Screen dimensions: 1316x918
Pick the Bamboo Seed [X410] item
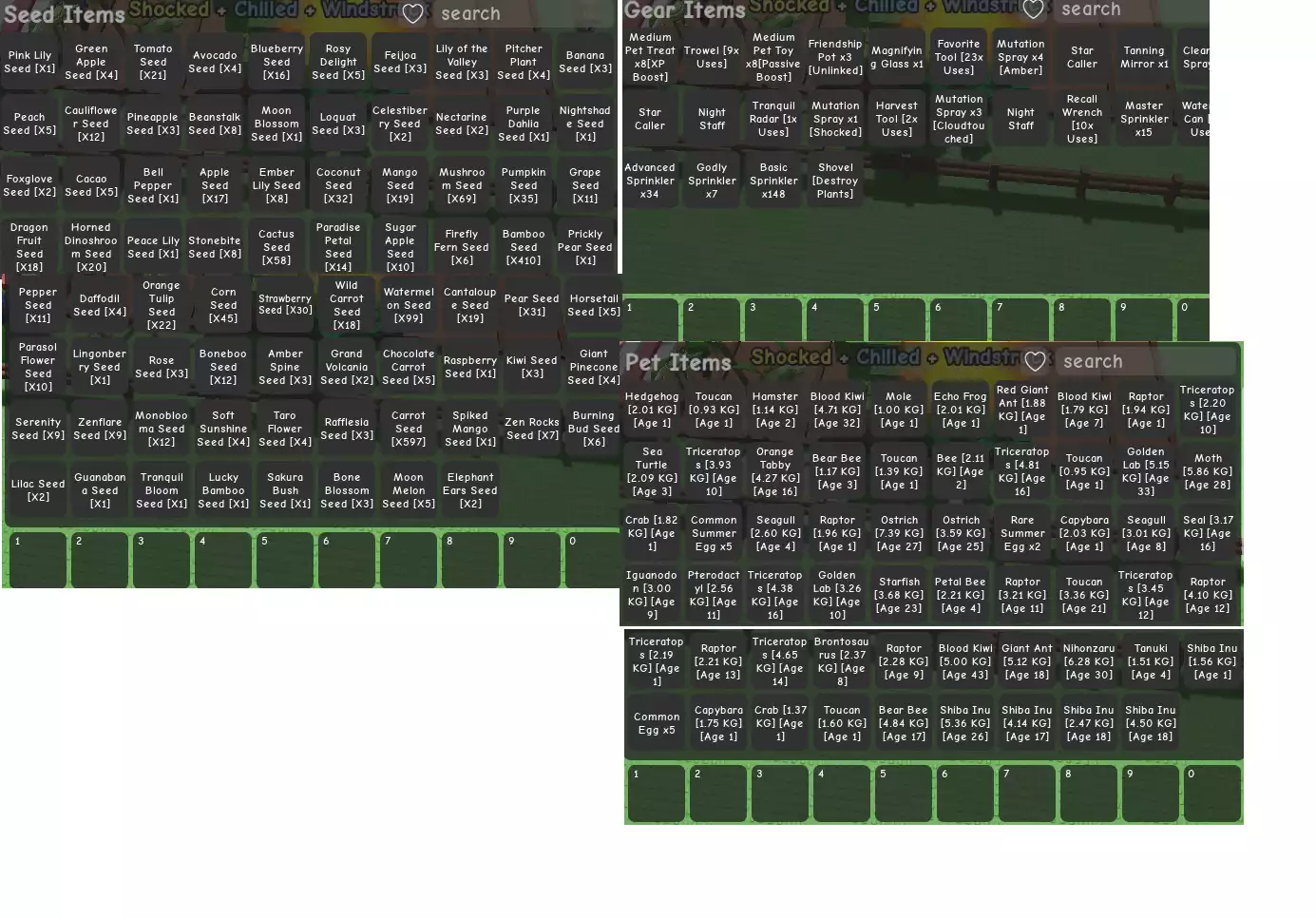pos(524,247)
